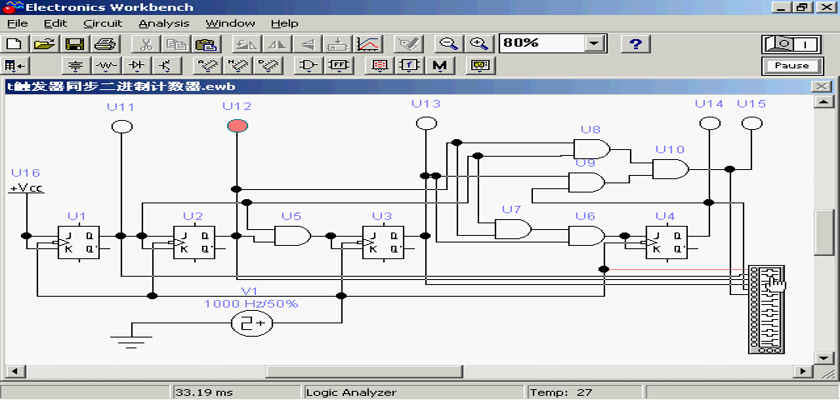Open the Circuit menu

pos(103,24)
